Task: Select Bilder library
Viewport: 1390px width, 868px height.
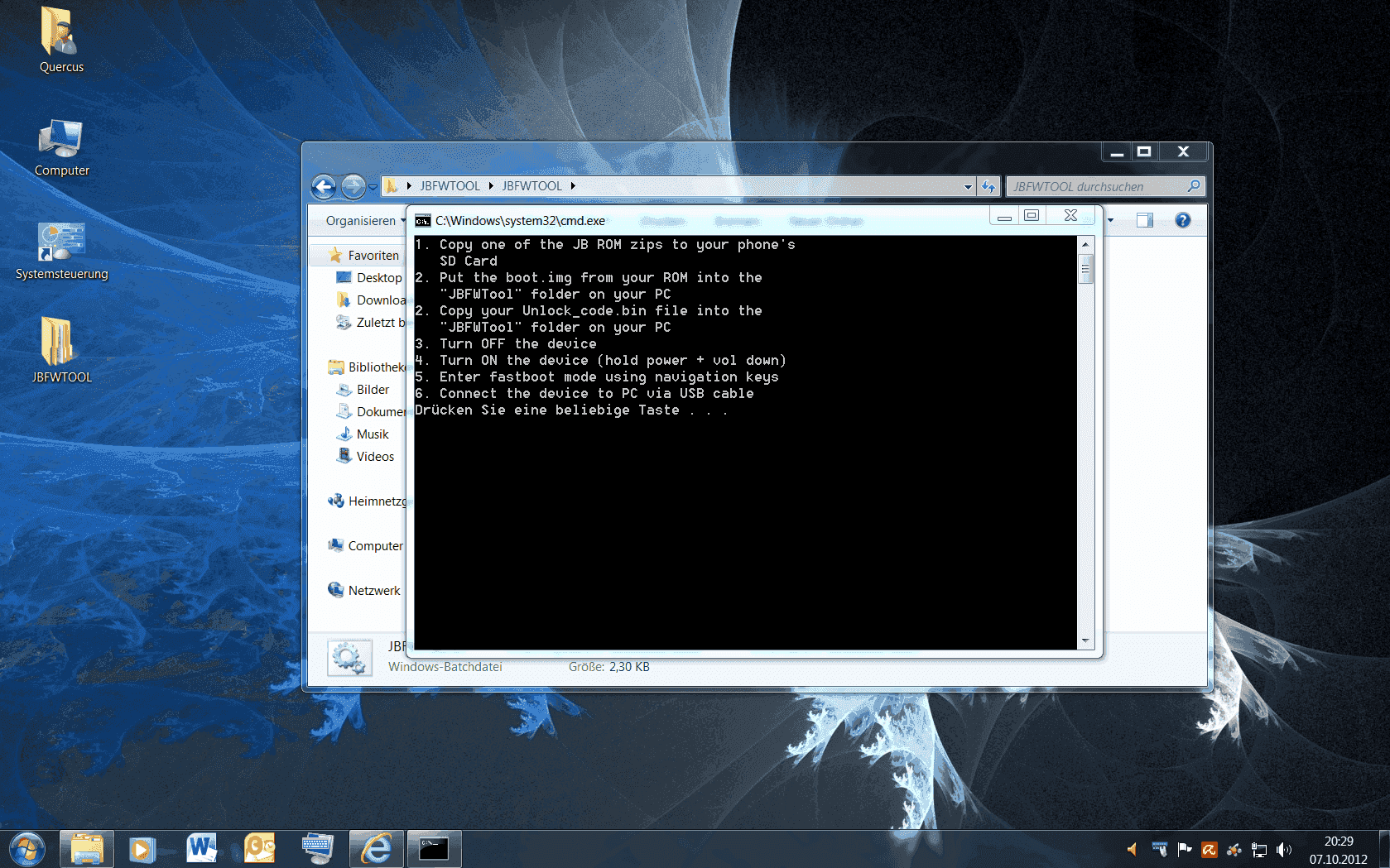Action: (363, 389)
